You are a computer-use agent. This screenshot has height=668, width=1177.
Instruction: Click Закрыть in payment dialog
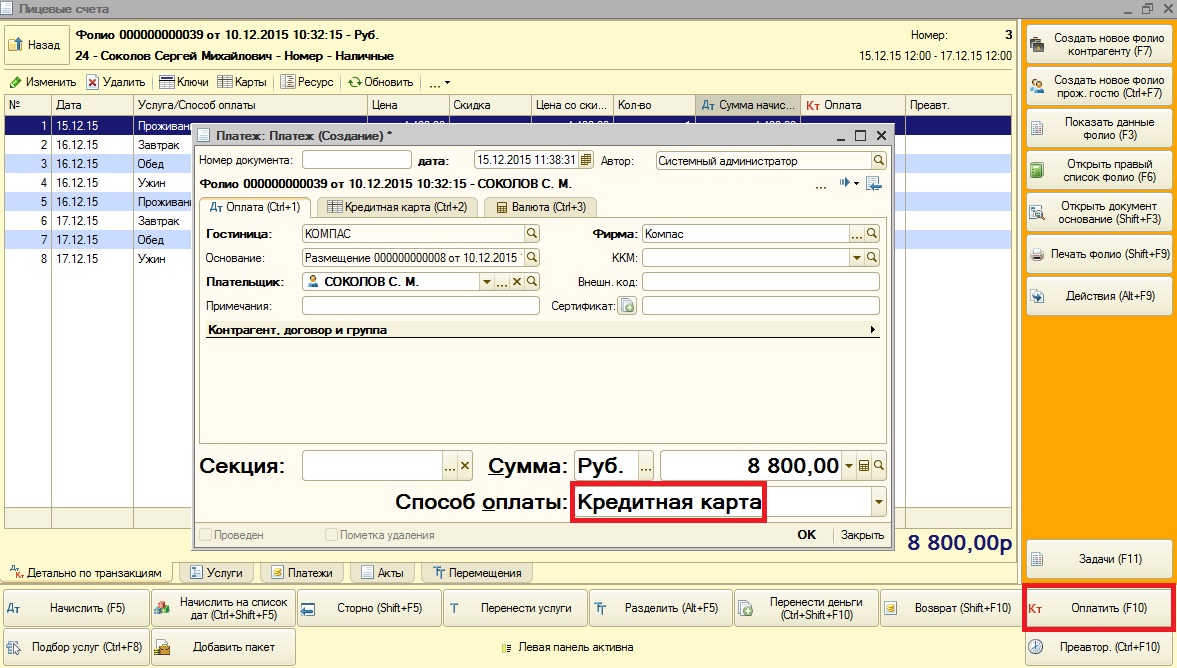(x=862, y=534)
